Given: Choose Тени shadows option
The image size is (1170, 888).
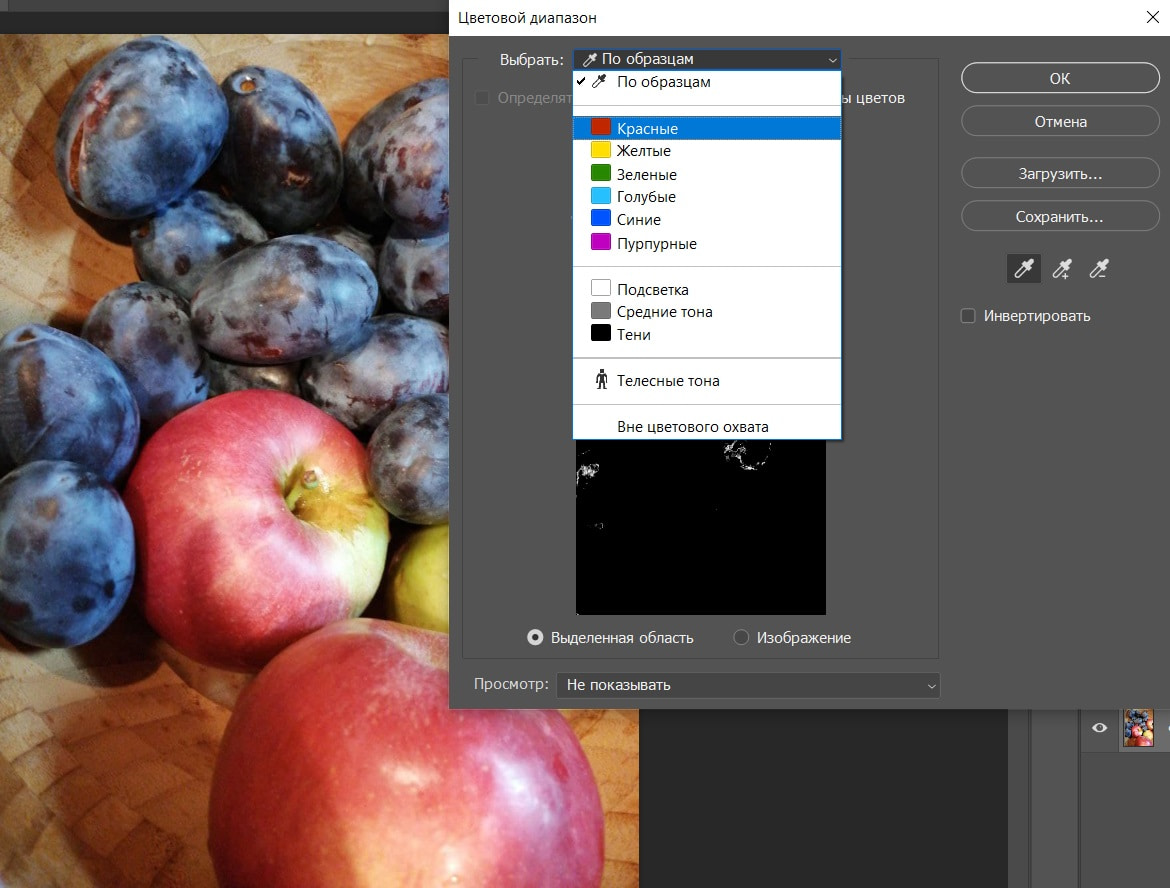Looking at the screenshot, I should pyautogui.click(x=707, y=334).
